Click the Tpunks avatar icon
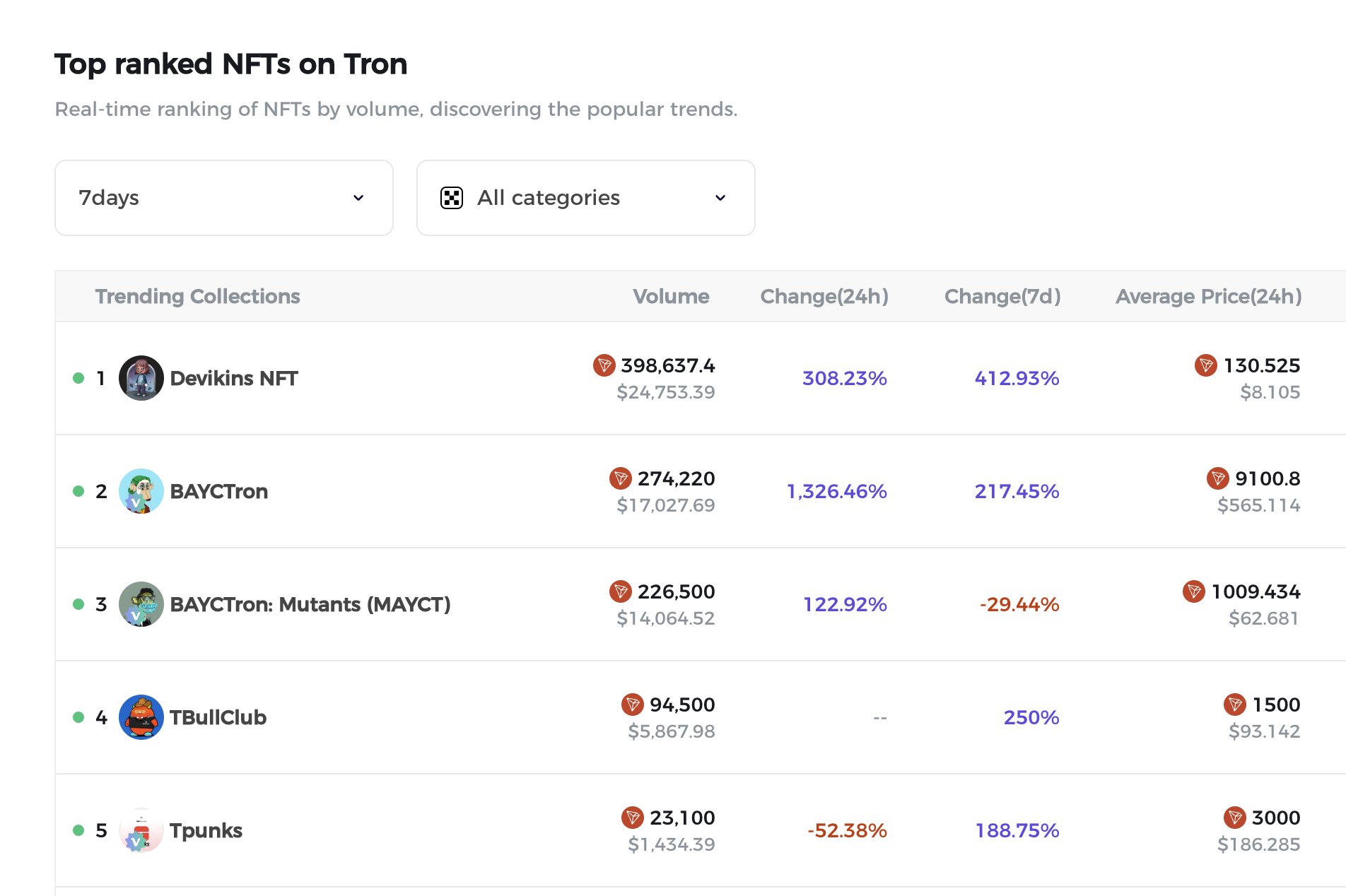Screen dimensions: 1346x896 coord(141,830)
